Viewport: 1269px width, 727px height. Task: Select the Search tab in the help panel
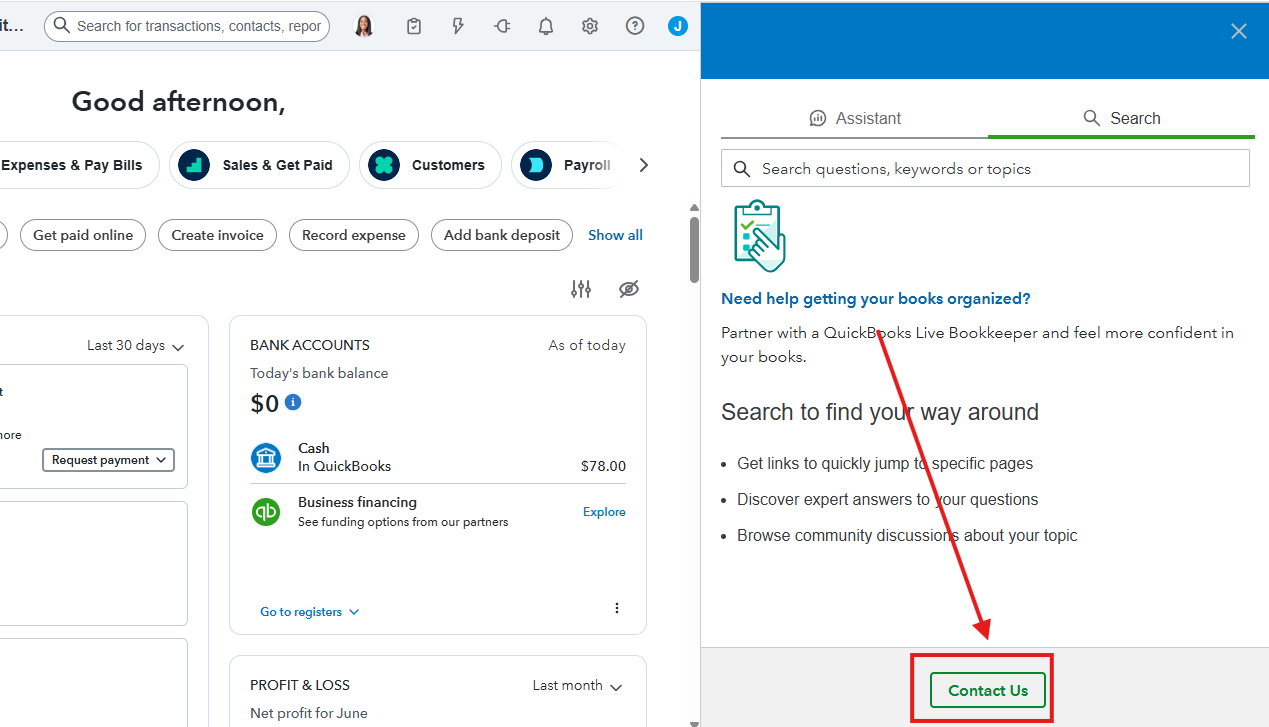[x=1121, y=118]
